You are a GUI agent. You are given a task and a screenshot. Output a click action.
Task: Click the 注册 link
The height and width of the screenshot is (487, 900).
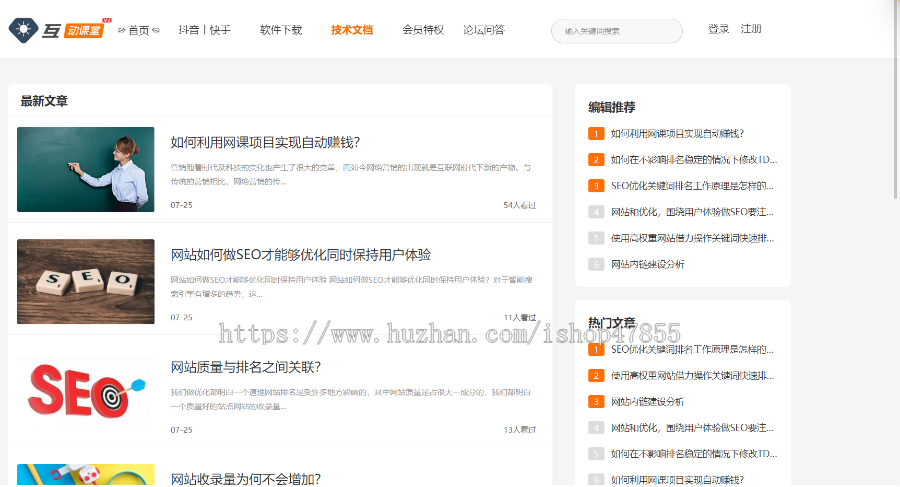pyautogui.click(x=751, y=29)
